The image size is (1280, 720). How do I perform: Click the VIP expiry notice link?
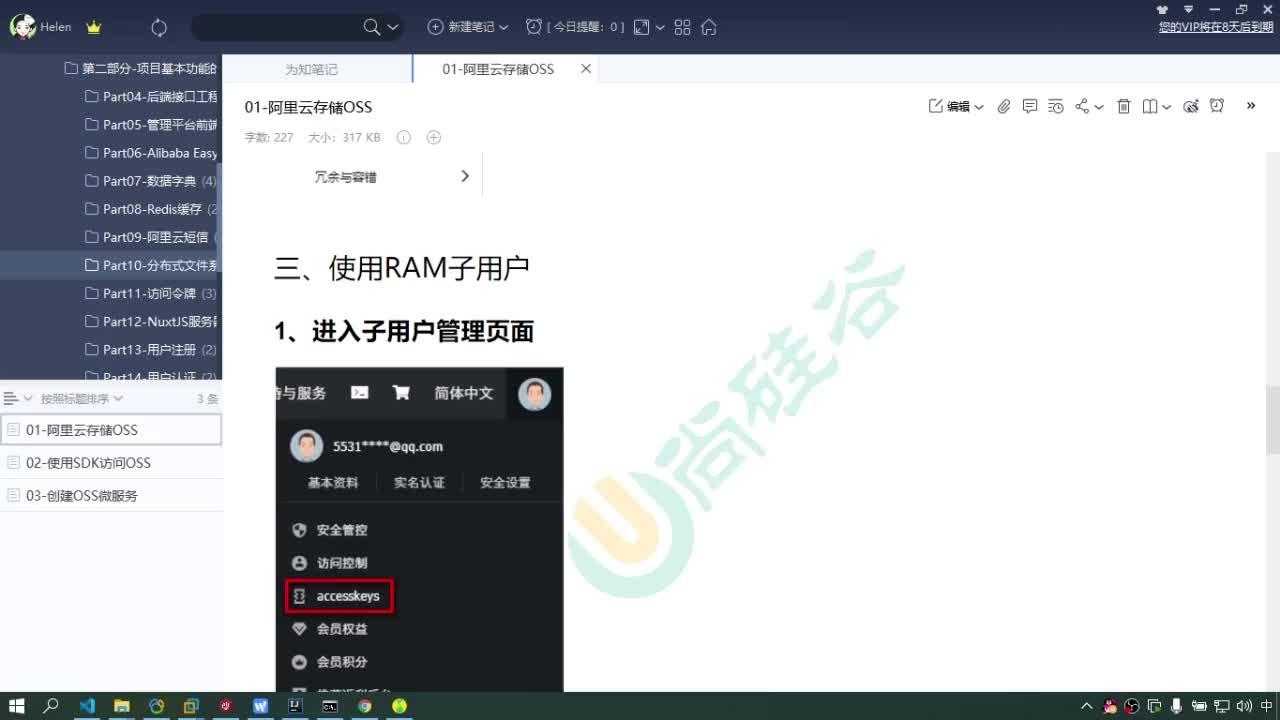click(x=1214, y=27)
